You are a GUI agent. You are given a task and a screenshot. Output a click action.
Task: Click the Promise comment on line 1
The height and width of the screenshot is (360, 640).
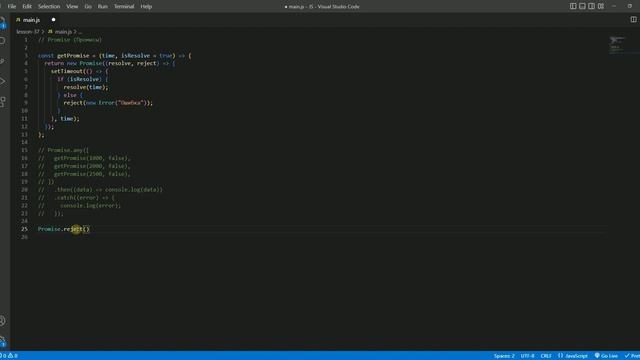(x=70, y=40)
